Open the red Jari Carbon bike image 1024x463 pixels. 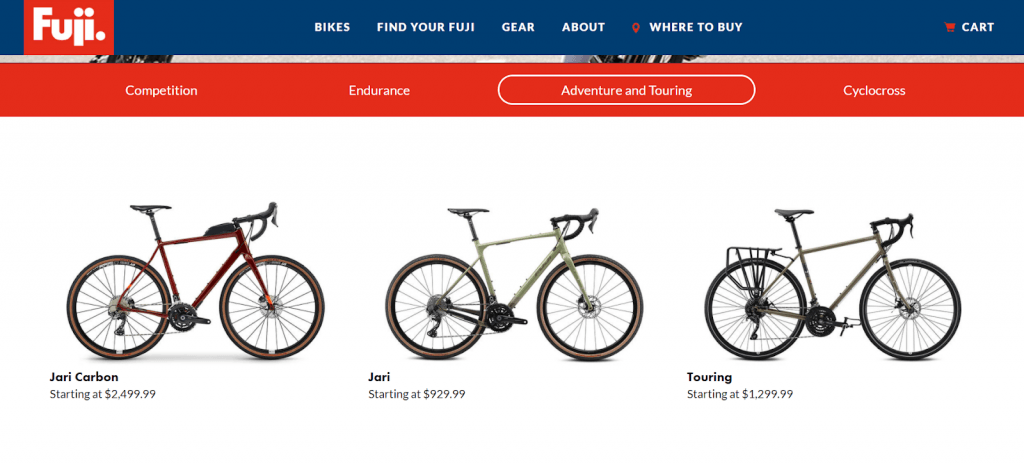pyautogui.click(x=195, y=281)
